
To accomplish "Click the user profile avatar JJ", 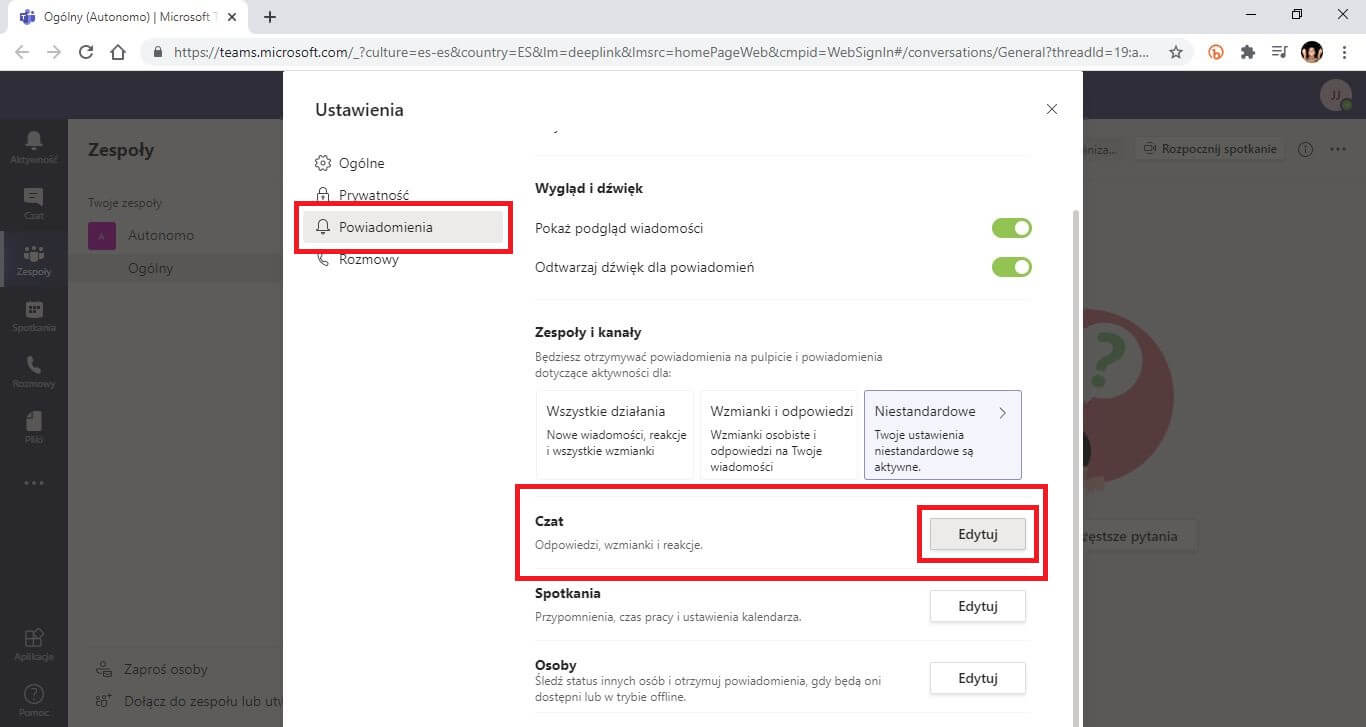I will coord(1335,95).
